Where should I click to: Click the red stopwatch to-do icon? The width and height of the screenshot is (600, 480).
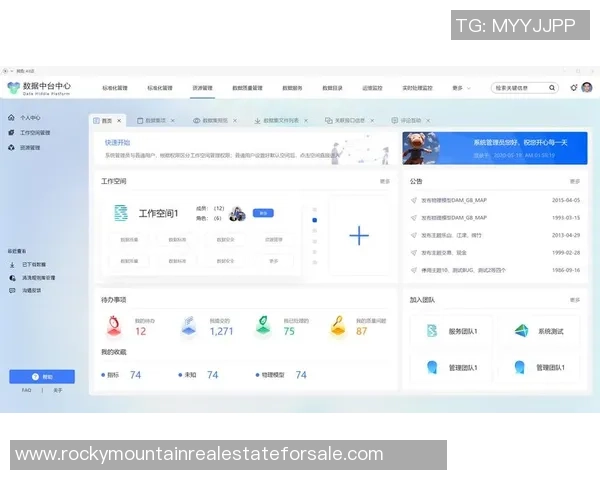[x=114, y=326]
